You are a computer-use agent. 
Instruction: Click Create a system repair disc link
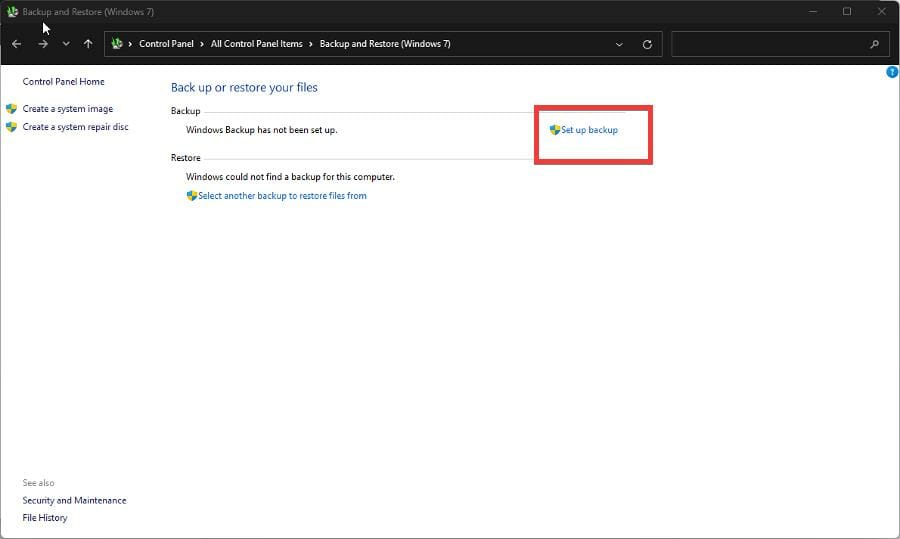tap(76, 127)
